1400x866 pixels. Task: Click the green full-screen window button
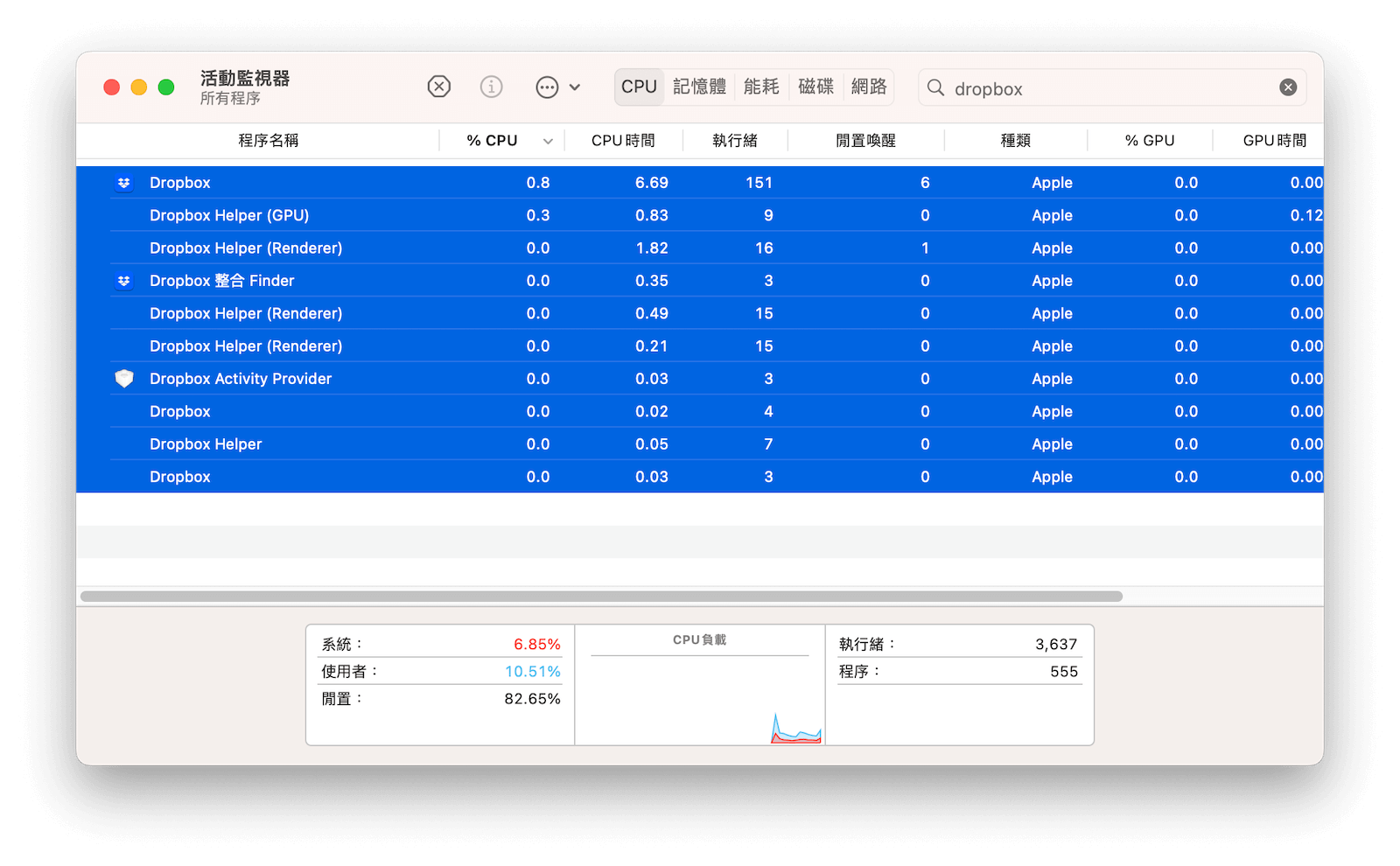point(166,87)
